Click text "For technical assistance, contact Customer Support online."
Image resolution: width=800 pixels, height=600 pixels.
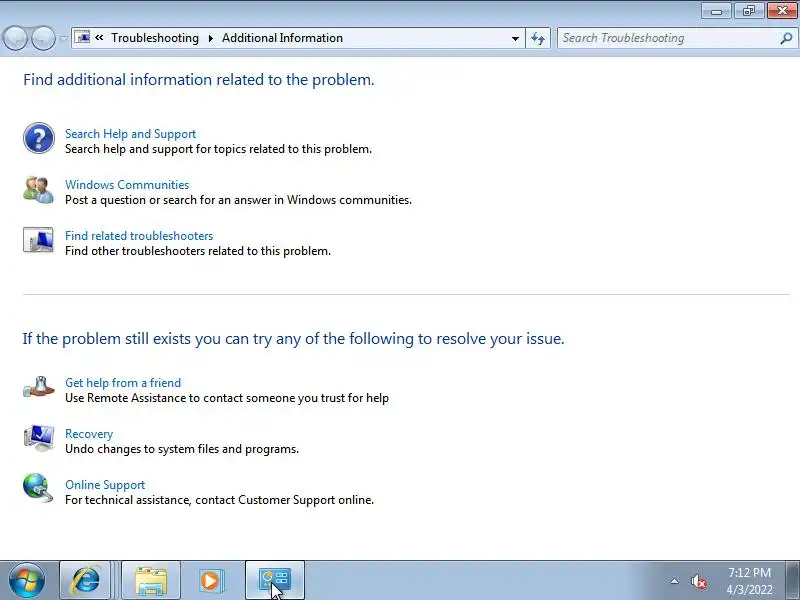click(219, 500)
